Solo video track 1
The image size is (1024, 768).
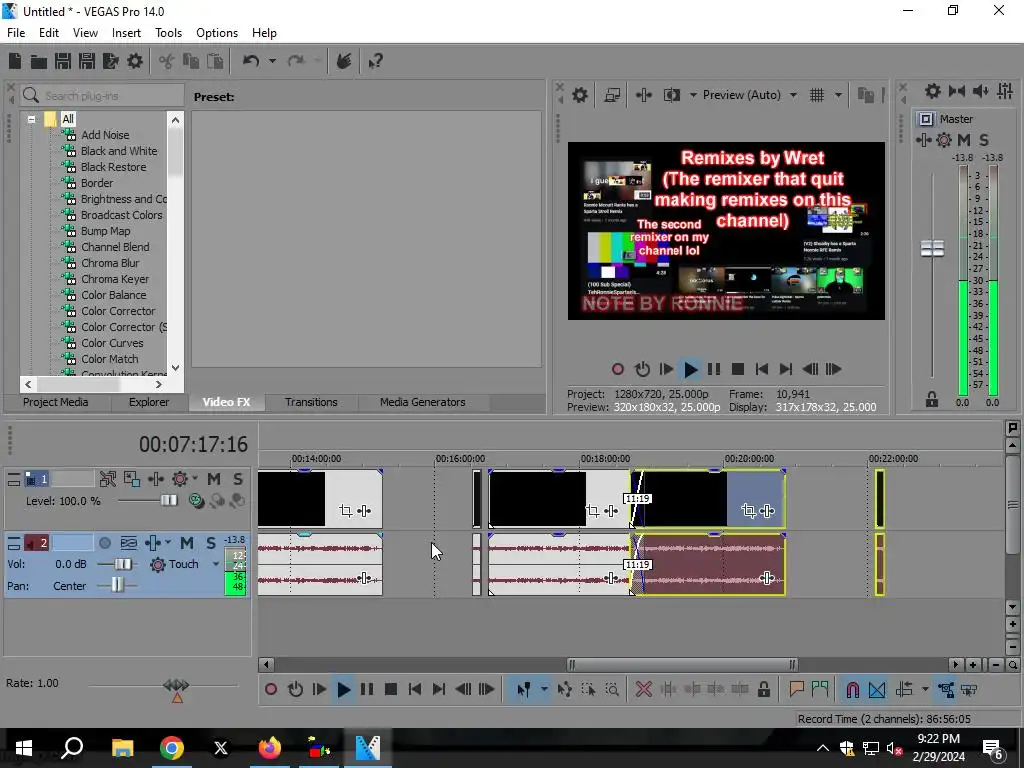point(238,479)
